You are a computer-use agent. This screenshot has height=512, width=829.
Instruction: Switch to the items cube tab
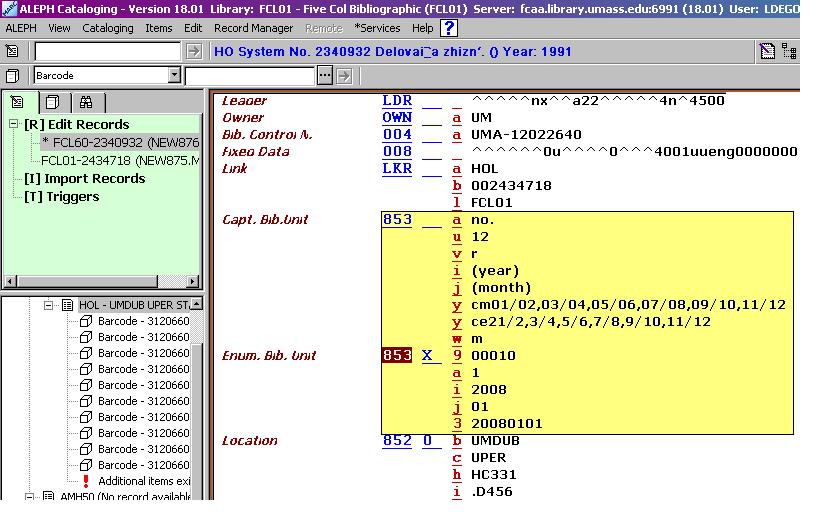click(52, 102)
